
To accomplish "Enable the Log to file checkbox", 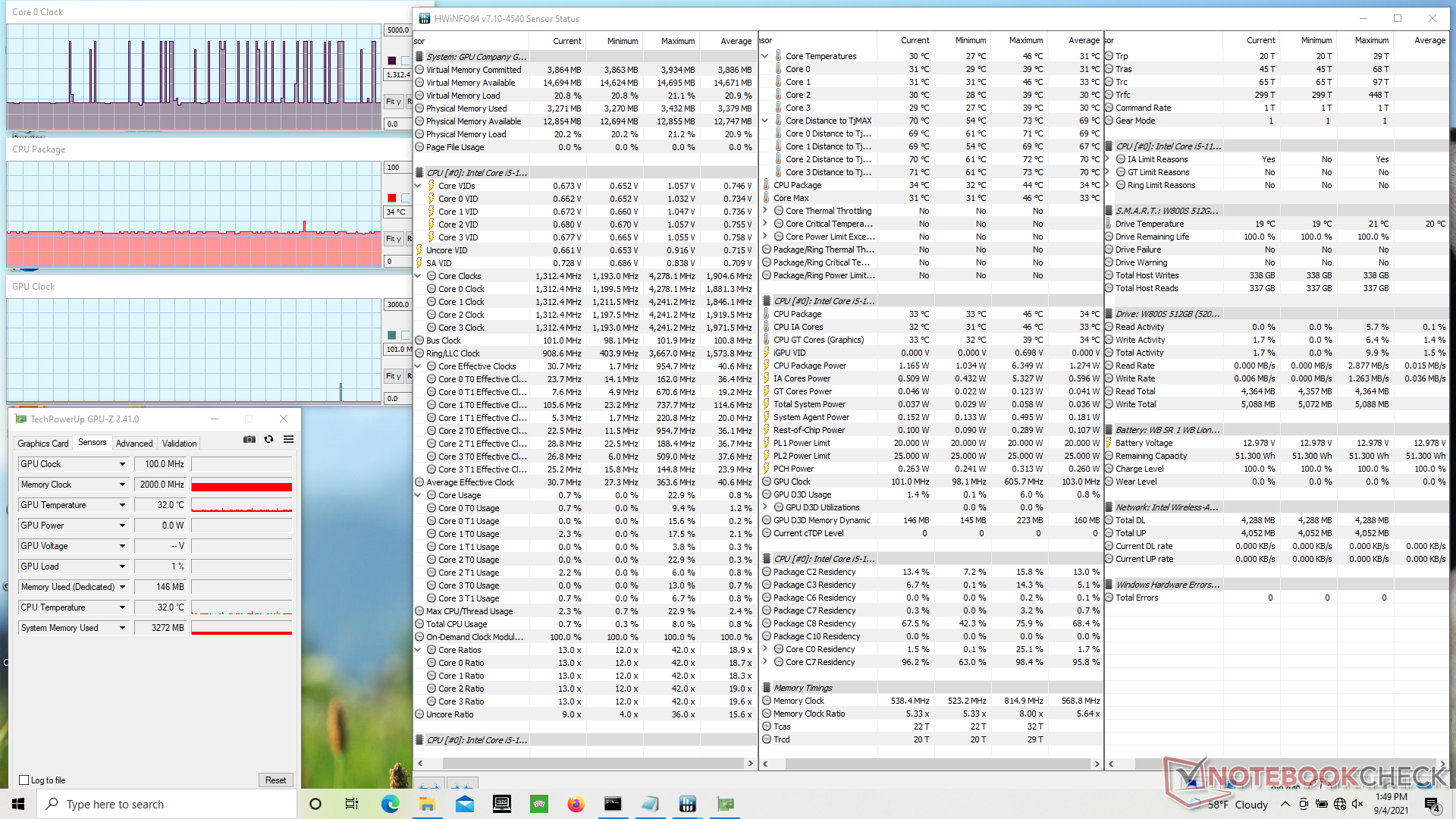I will (24, 780).
